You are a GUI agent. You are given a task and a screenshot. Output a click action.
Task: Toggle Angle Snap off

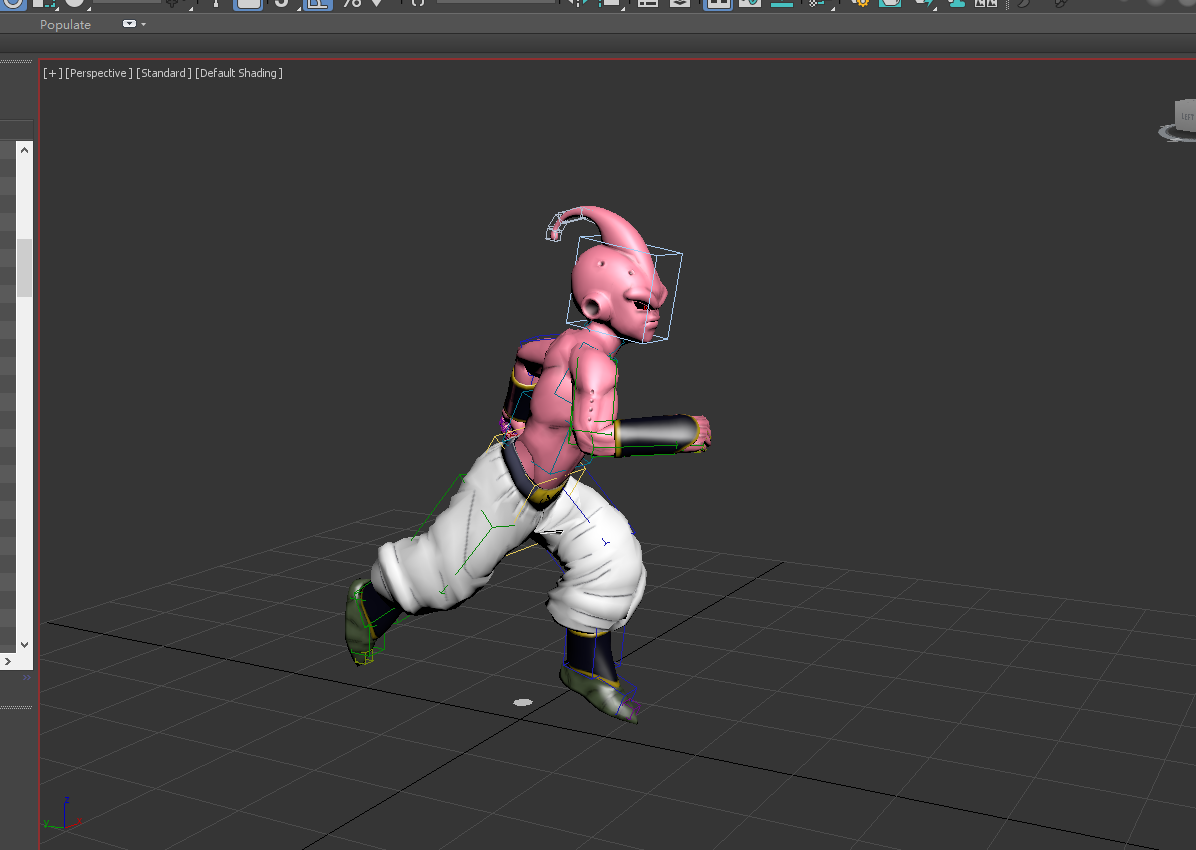click(317, 2)
